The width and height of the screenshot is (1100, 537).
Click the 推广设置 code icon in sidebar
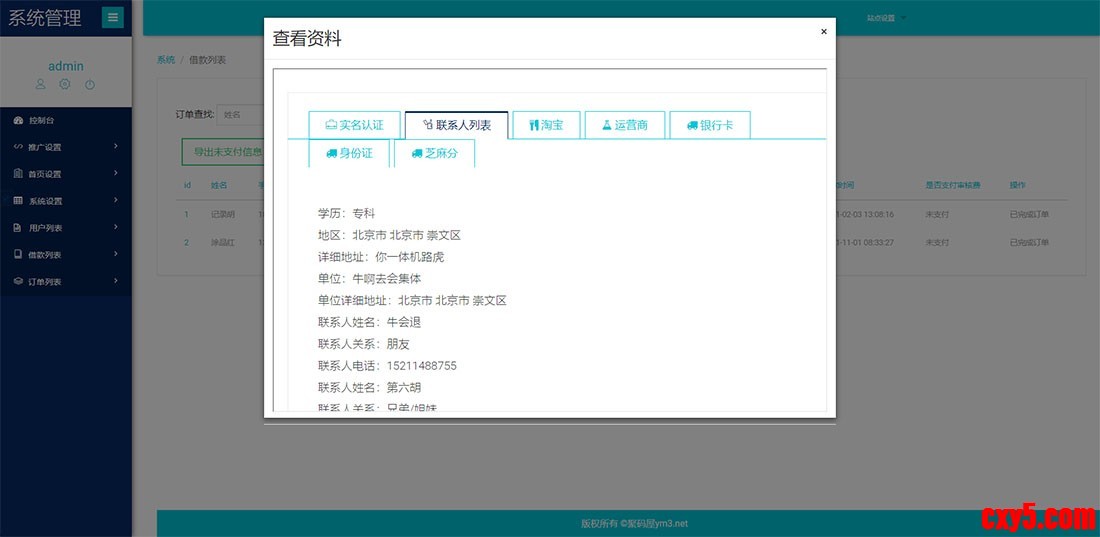tap(18, 147)
